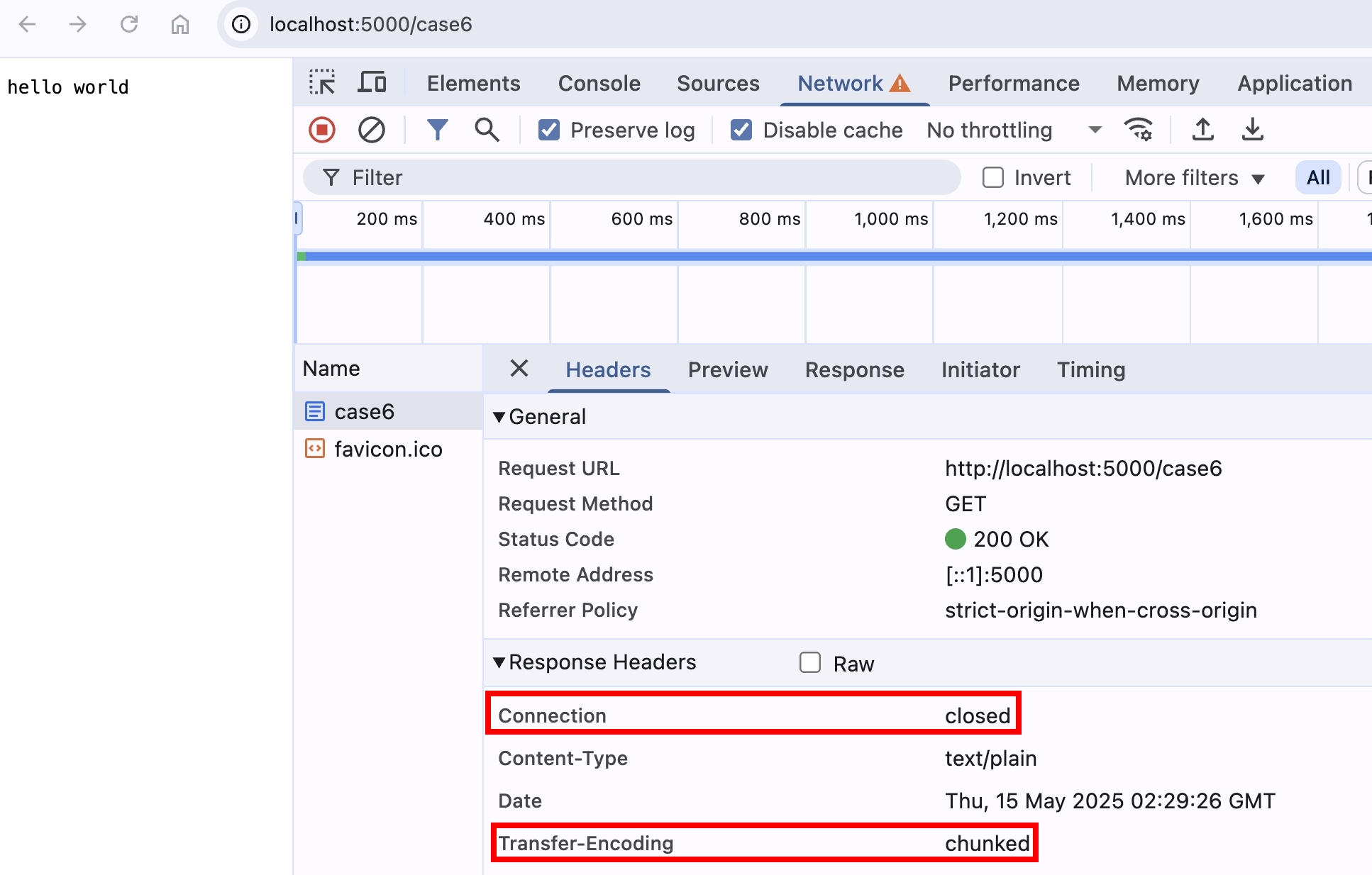
Task: Clear the network log
Action: coord(371,130)
